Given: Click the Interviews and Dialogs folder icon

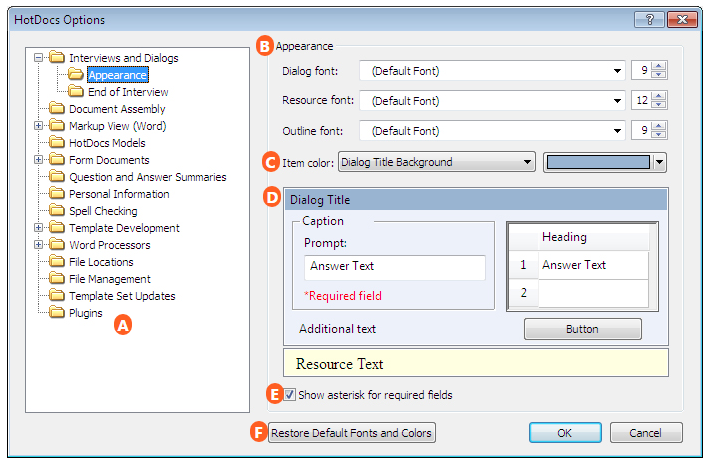Looking at the screenshot, I should click(x=57, y=58).
